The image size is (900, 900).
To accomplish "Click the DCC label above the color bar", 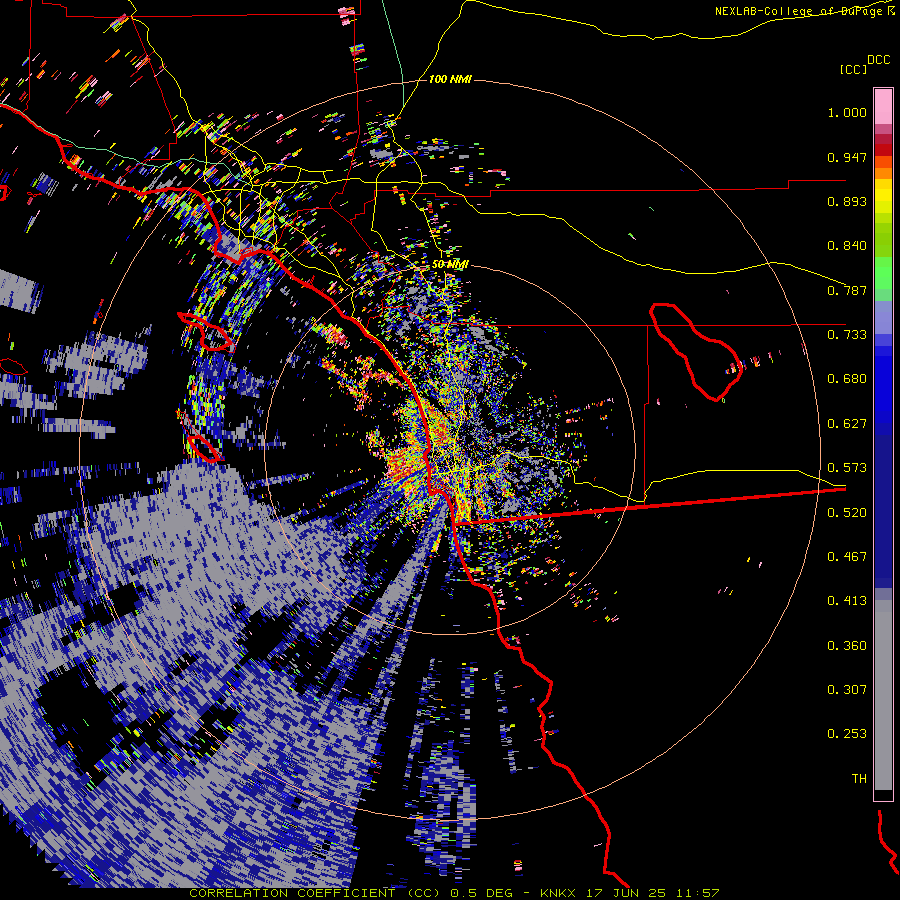I will coord(878,60).
